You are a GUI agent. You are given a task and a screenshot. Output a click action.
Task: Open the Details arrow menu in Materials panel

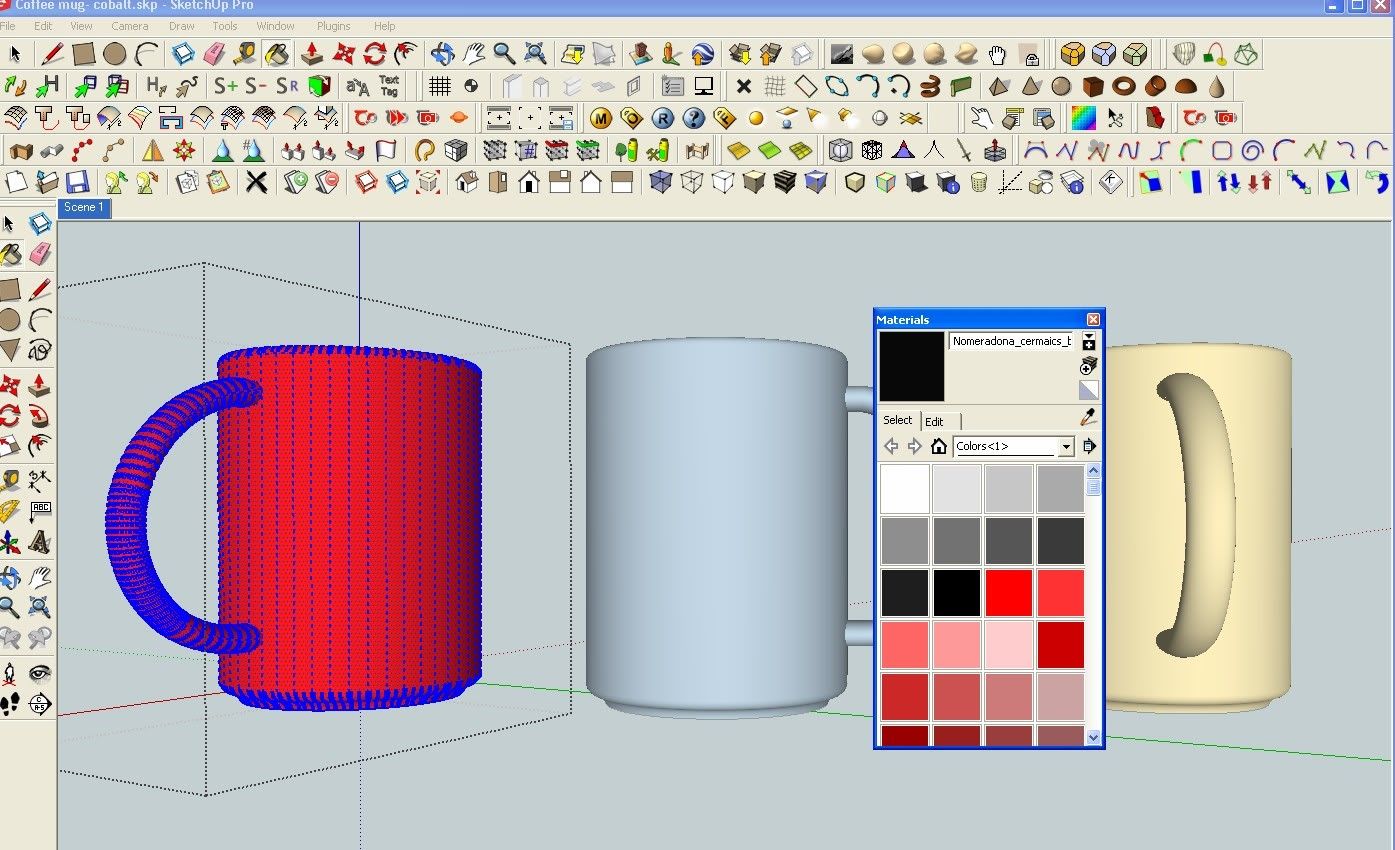(1089, 446)
